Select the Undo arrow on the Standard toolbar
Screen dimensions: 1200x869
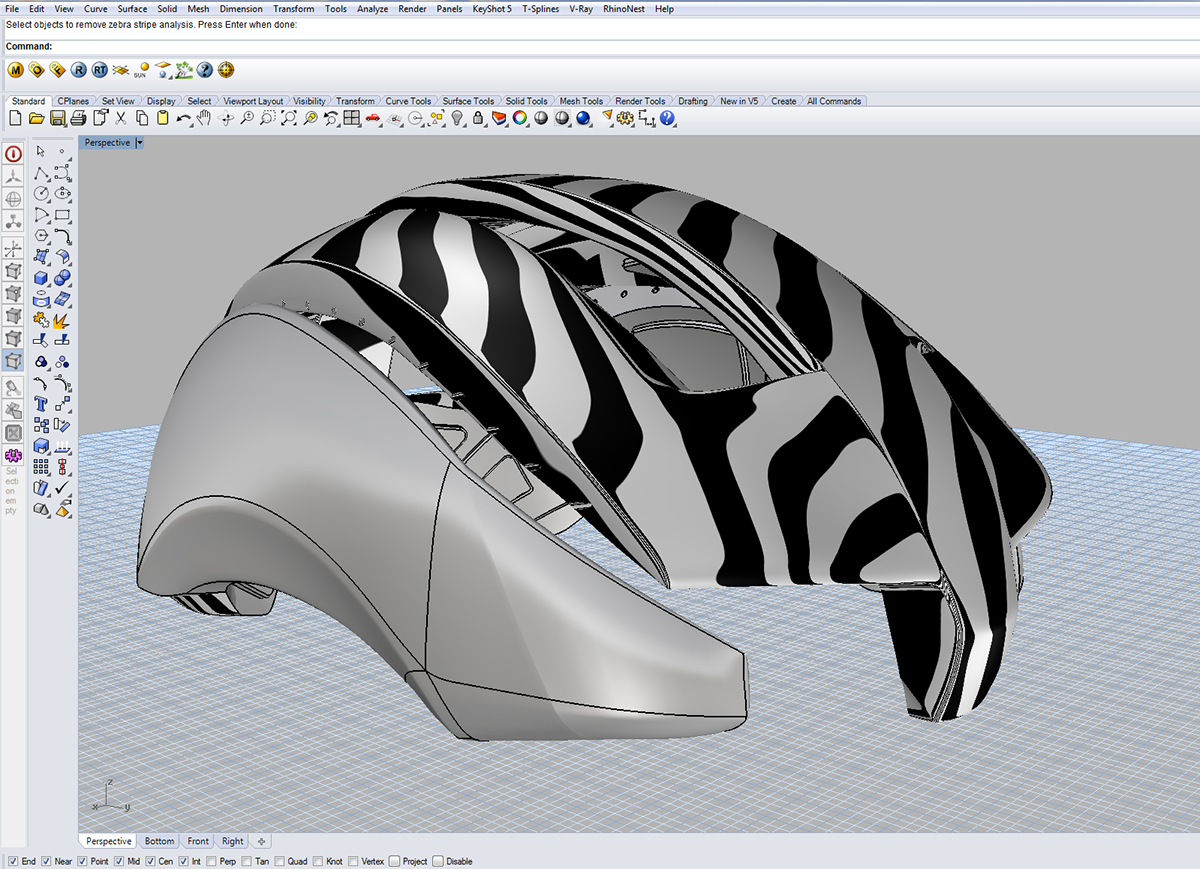pos(182,118)
